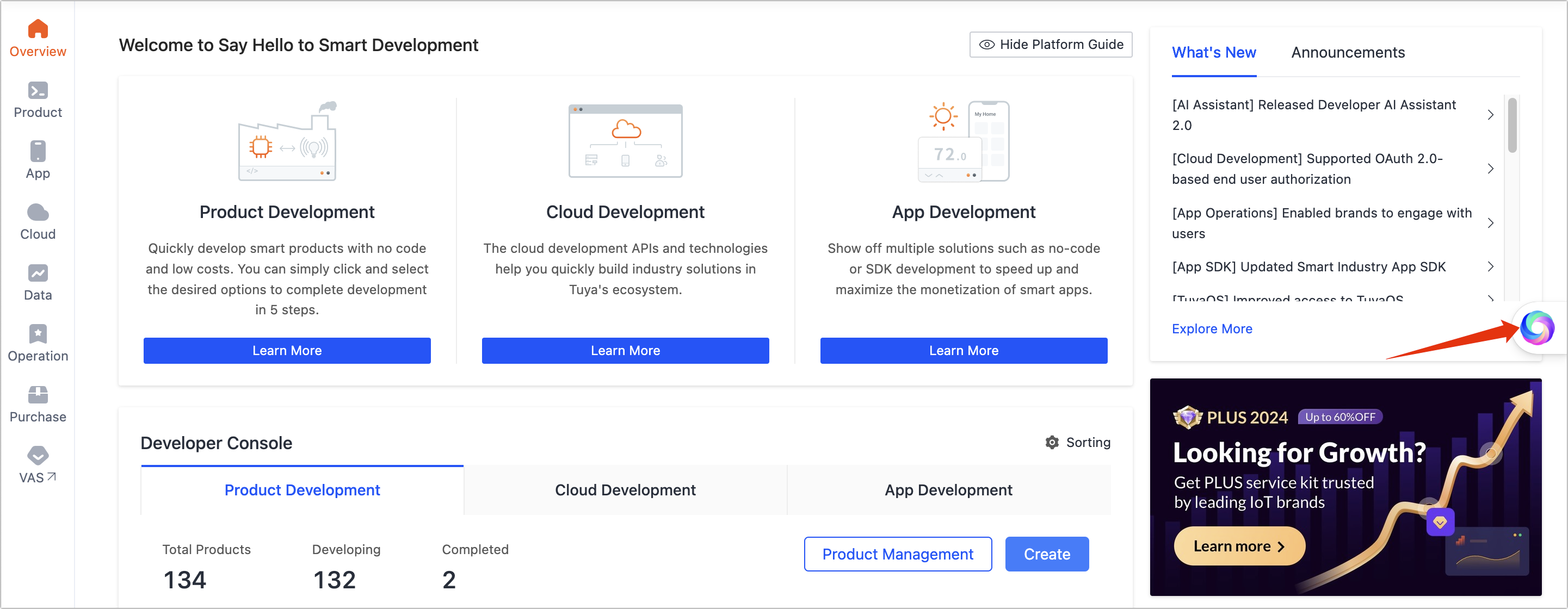Click the Up to 60%OFF badge
1568x609 pixels.
click(1339, 417)
